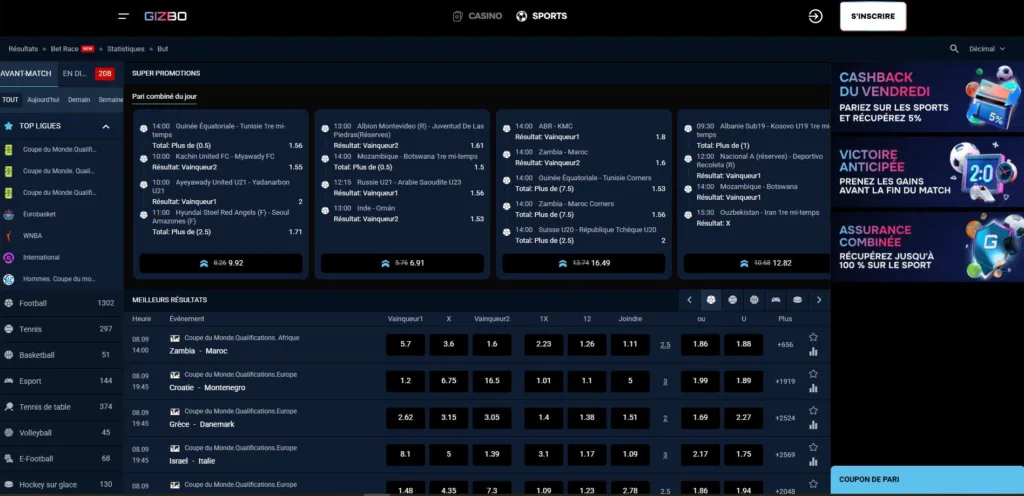This screenshot has height=496, width=1024.
Task: Click the login arrow icon
Action: click(x=816, y=16)
